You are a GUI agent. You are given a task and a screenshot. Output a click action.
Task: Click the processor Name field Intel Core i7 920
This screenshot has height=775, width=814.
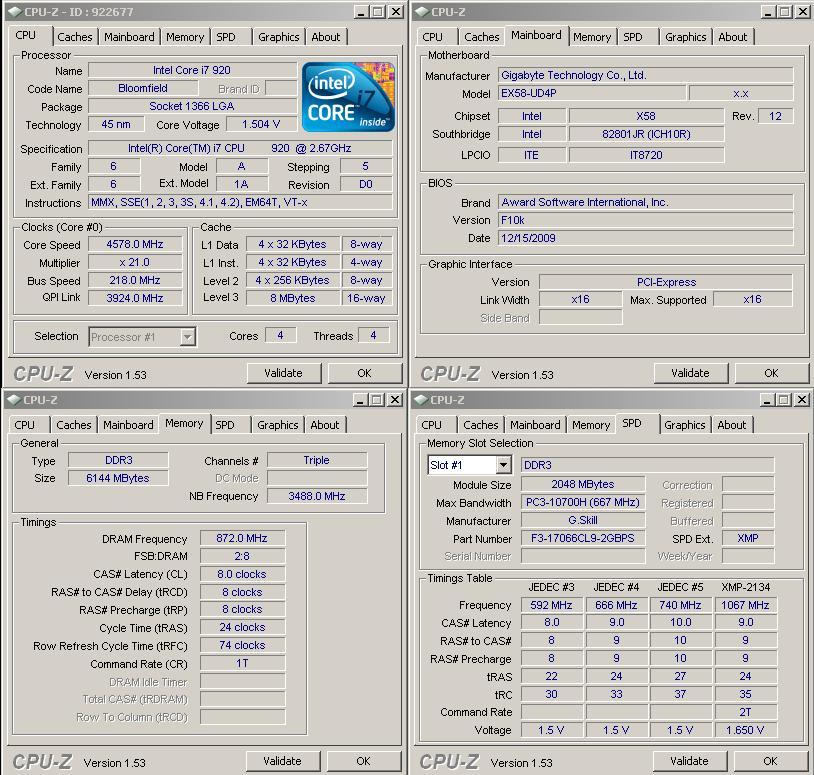click(192, 70)
